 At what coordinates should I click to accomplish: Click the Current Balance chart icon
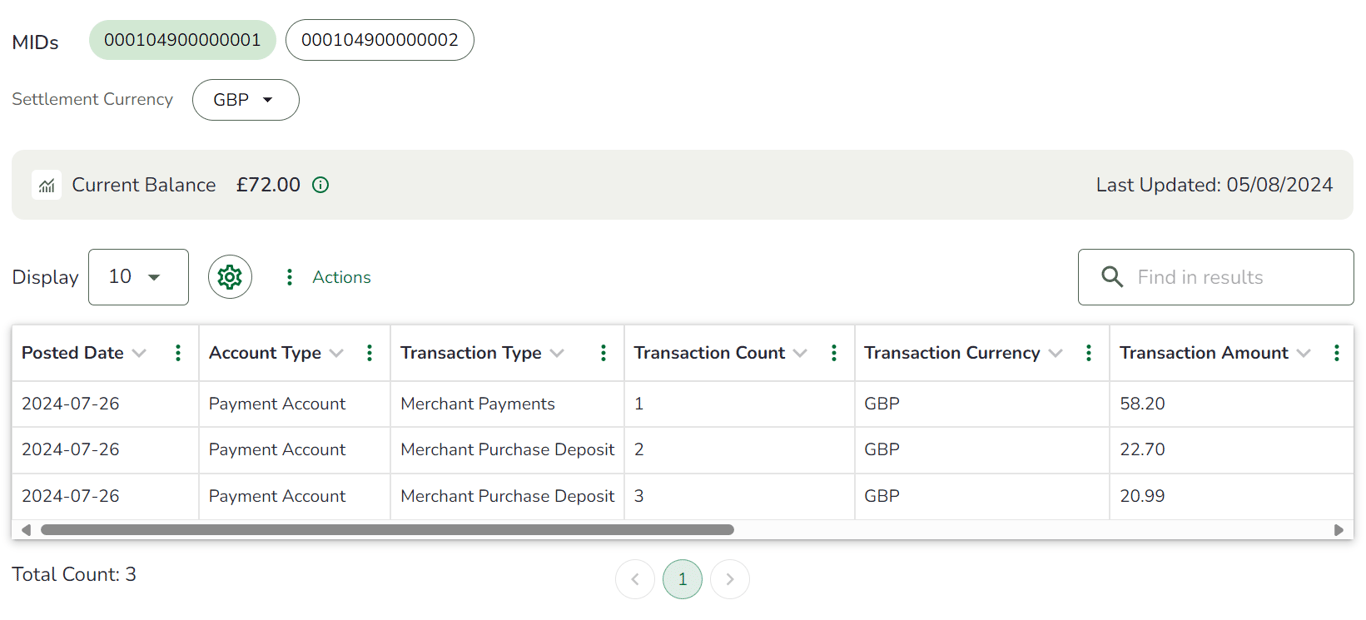click(x=47, y=185)
